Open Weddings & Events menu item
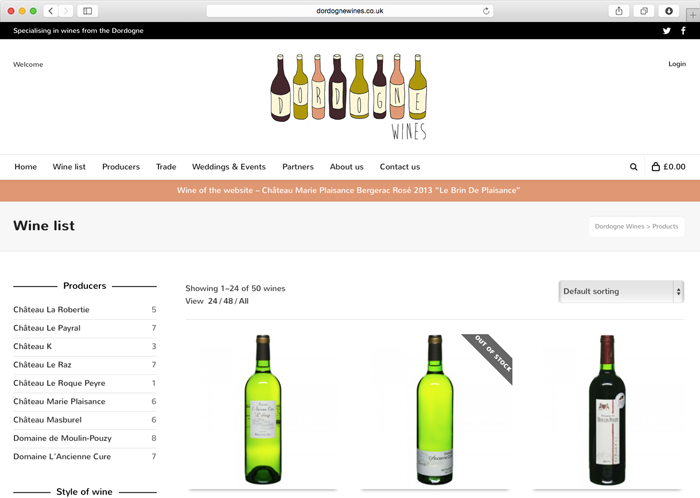Screen dimensions: 700x498 click(229, 167)
